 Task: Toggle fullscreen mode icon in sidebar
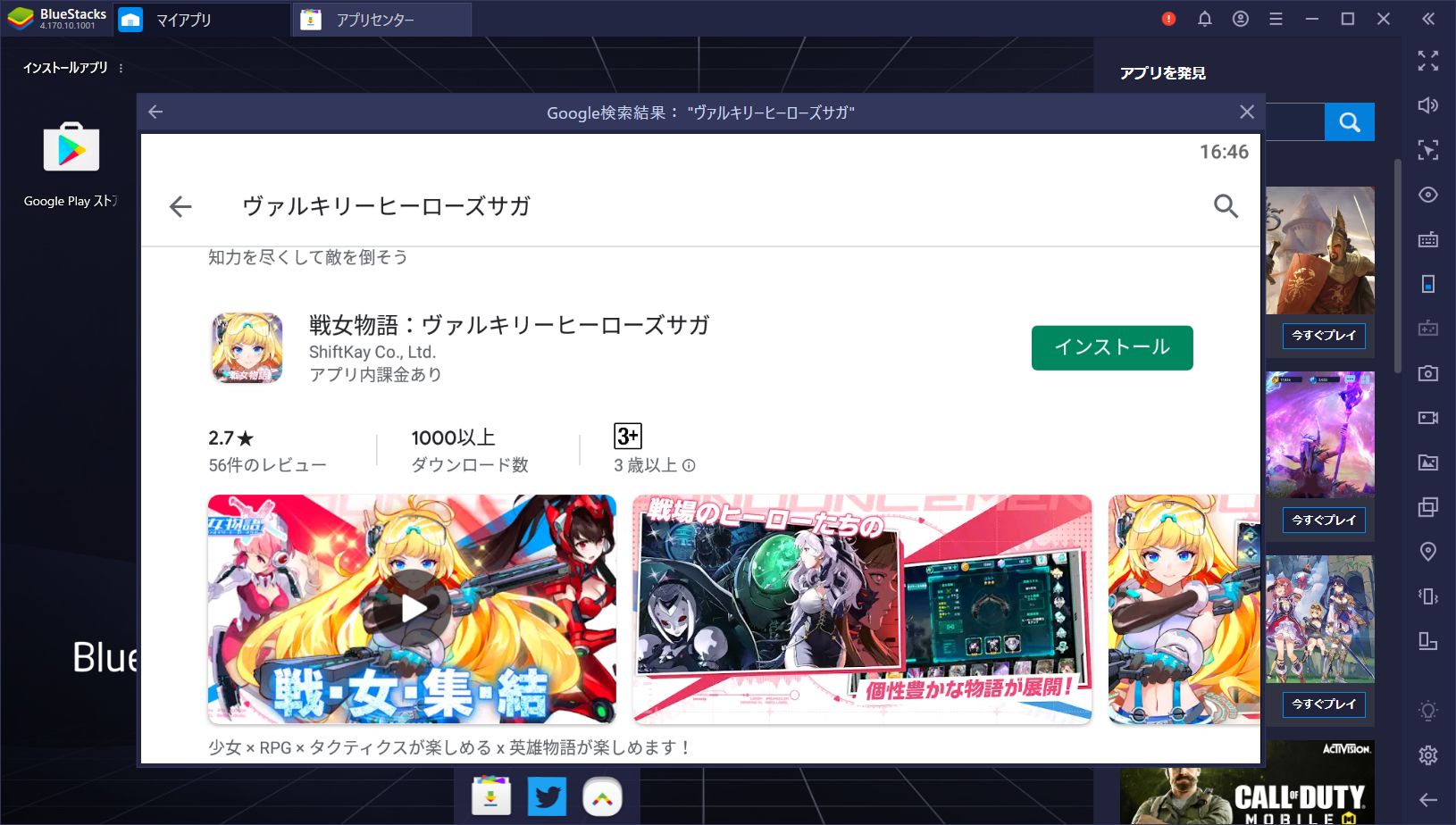click(x=1428, y=60)
